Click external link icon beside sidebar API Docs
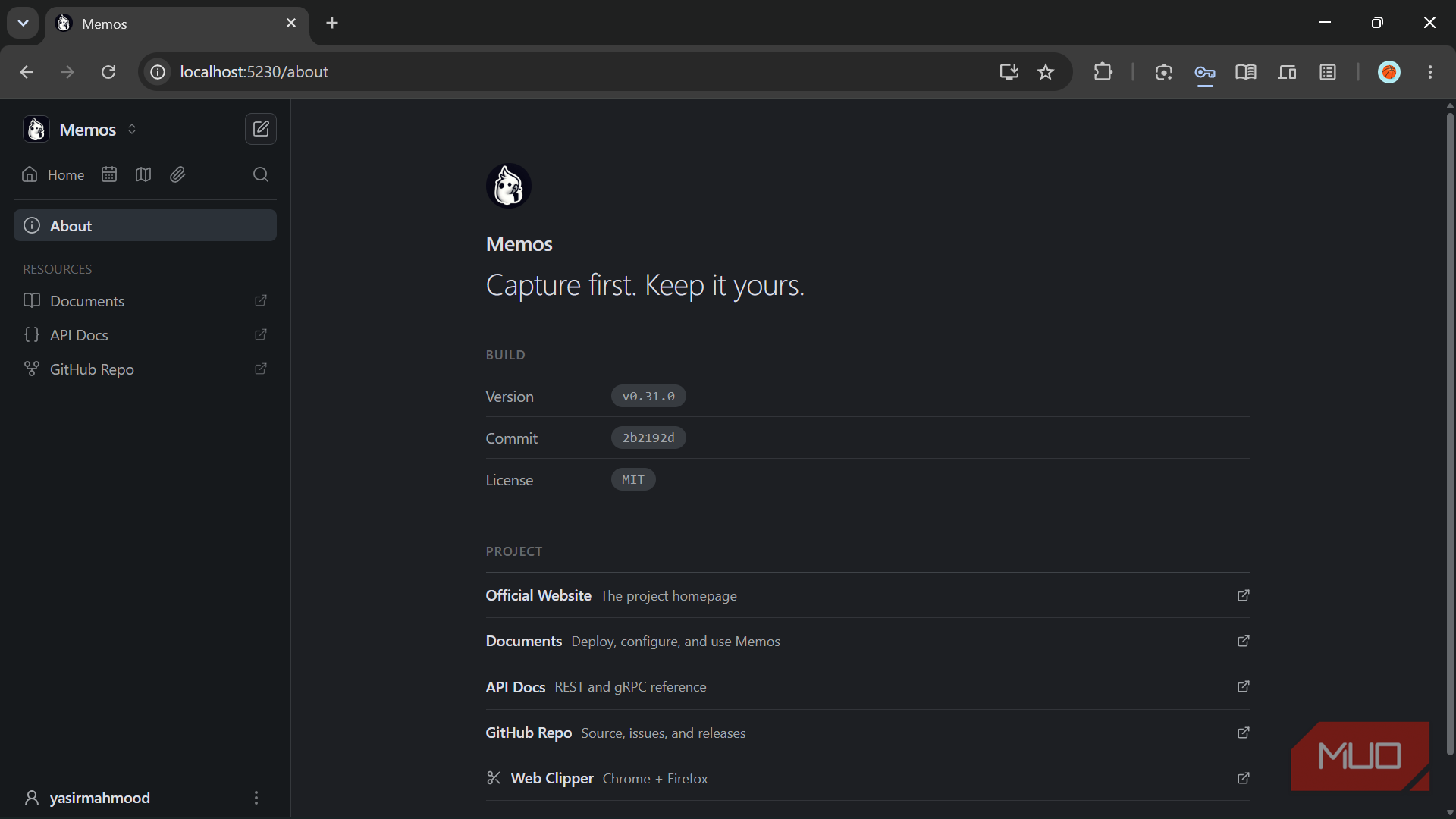The image size is (1456, 819). (x=261, y=334)
